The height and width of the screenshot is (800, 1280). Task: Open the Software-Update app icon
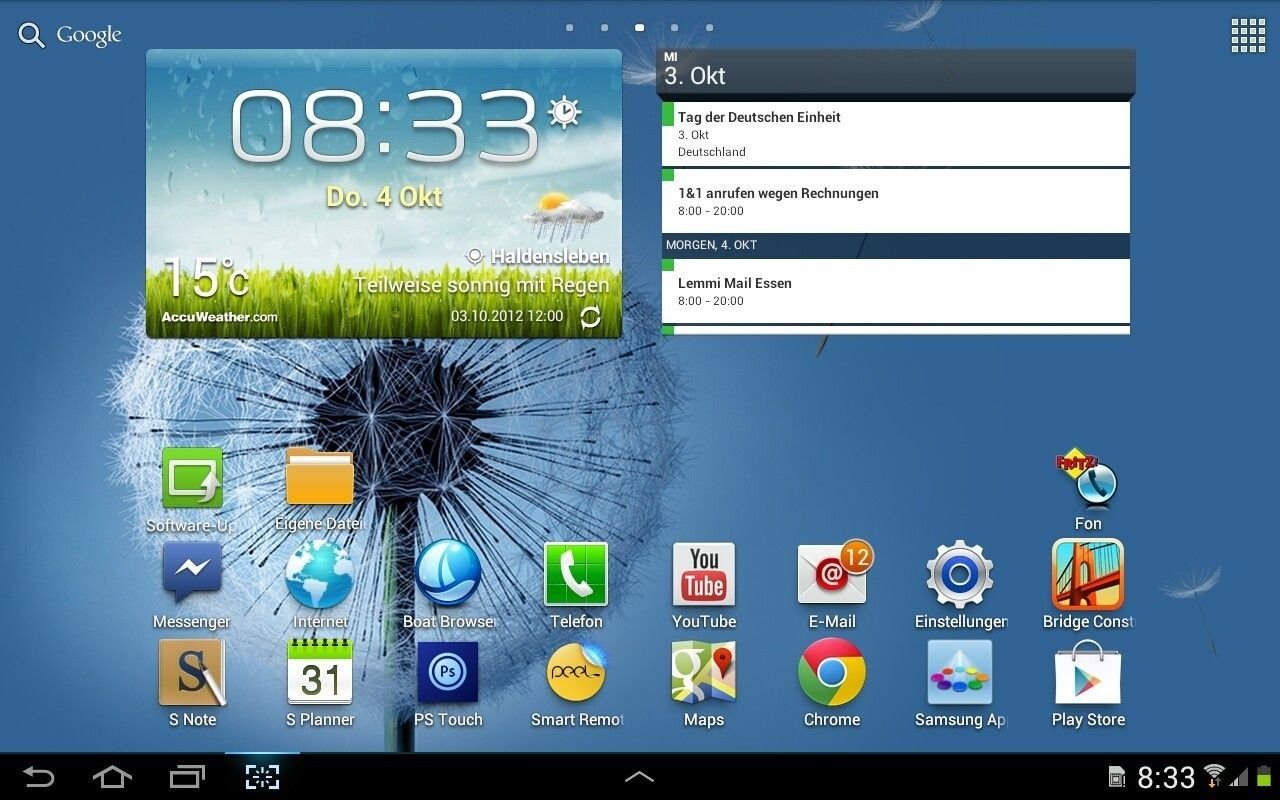pos(192,479)
